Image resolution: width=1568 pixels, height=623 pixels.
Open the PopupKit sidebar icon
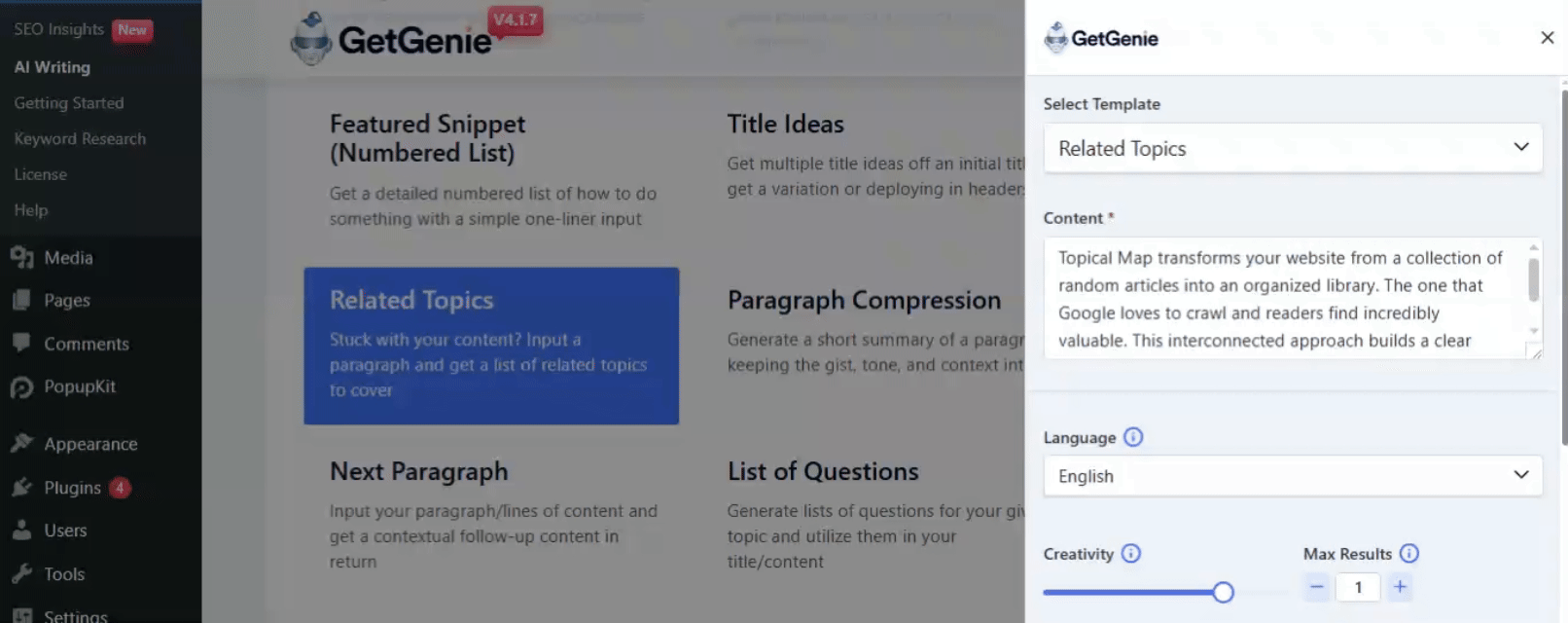click(21, 387)
